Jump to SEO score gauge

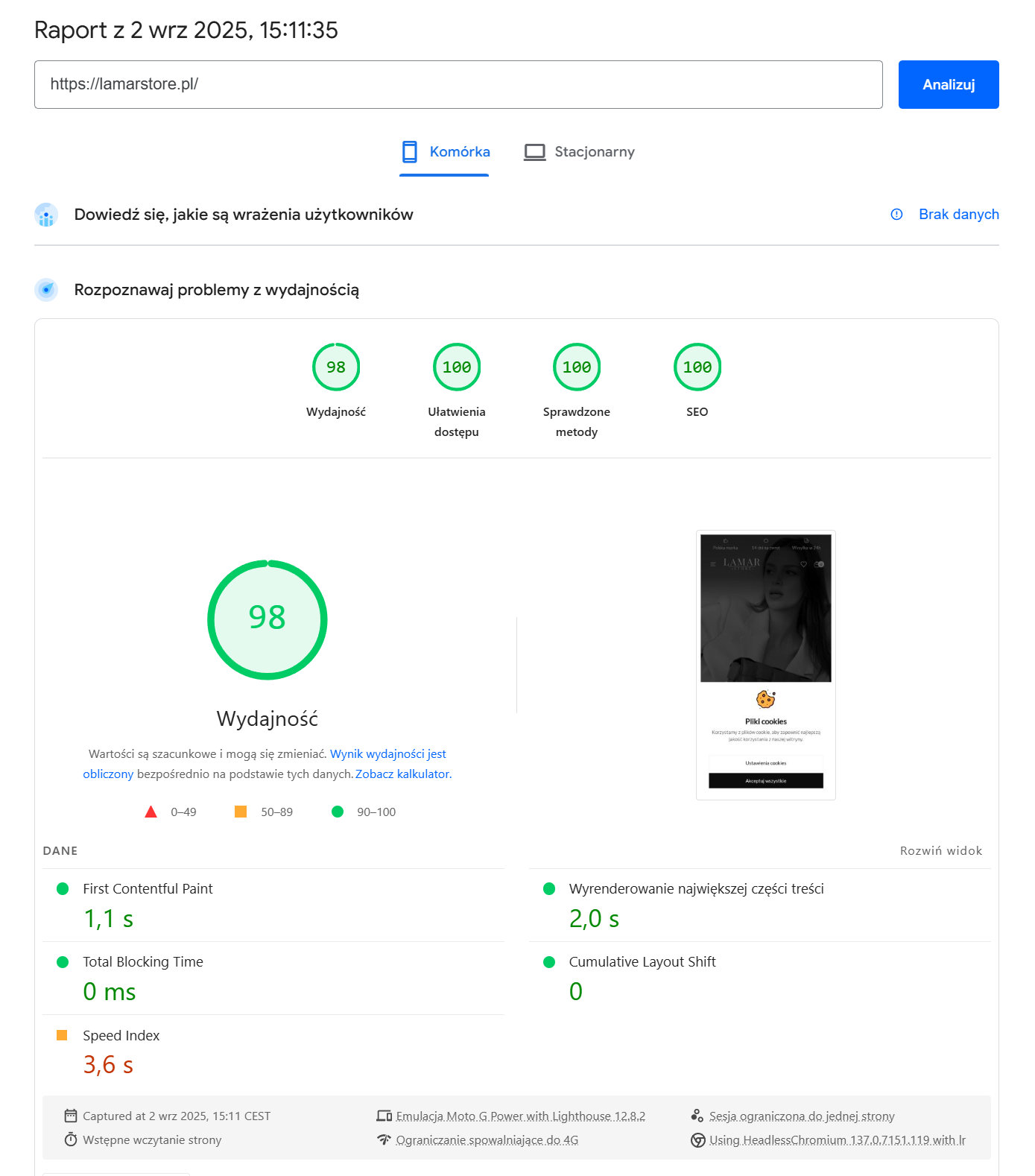click(697, 367)
